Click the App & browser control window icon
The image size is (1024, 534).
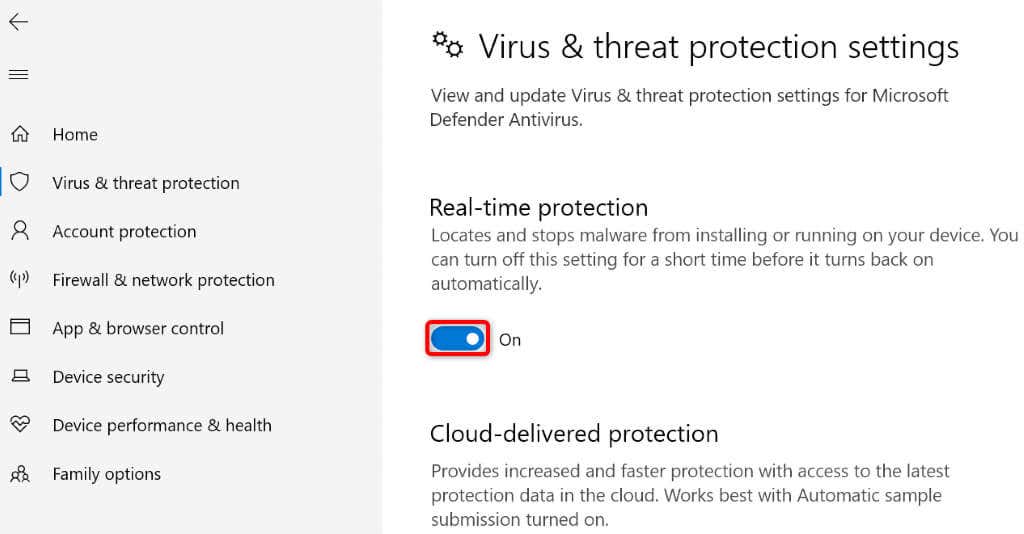coord(20,327)
